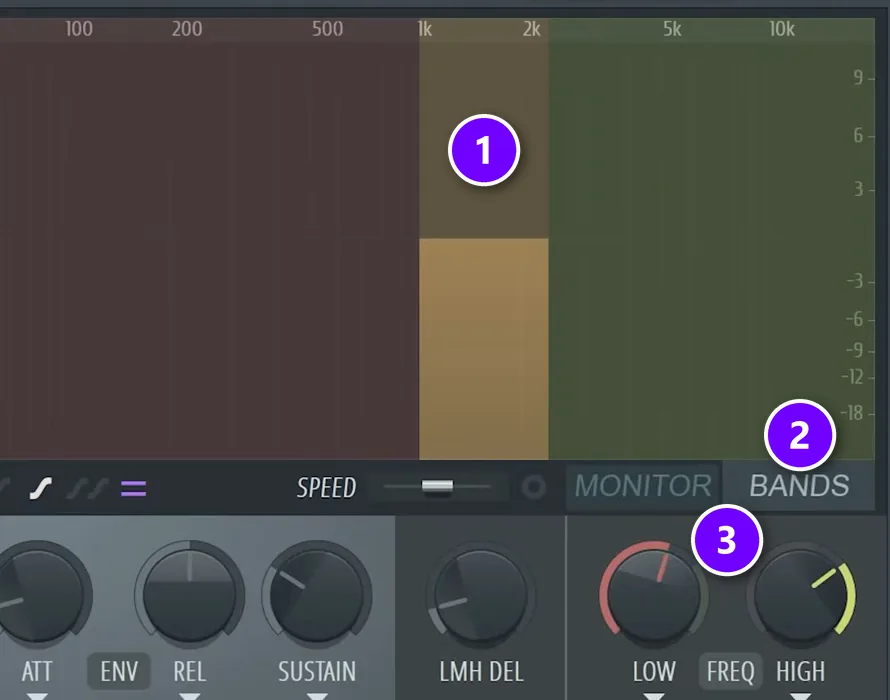Click the LMH DEL knob
The height and width of the screenshot is (700, 890).
point(481,594)
